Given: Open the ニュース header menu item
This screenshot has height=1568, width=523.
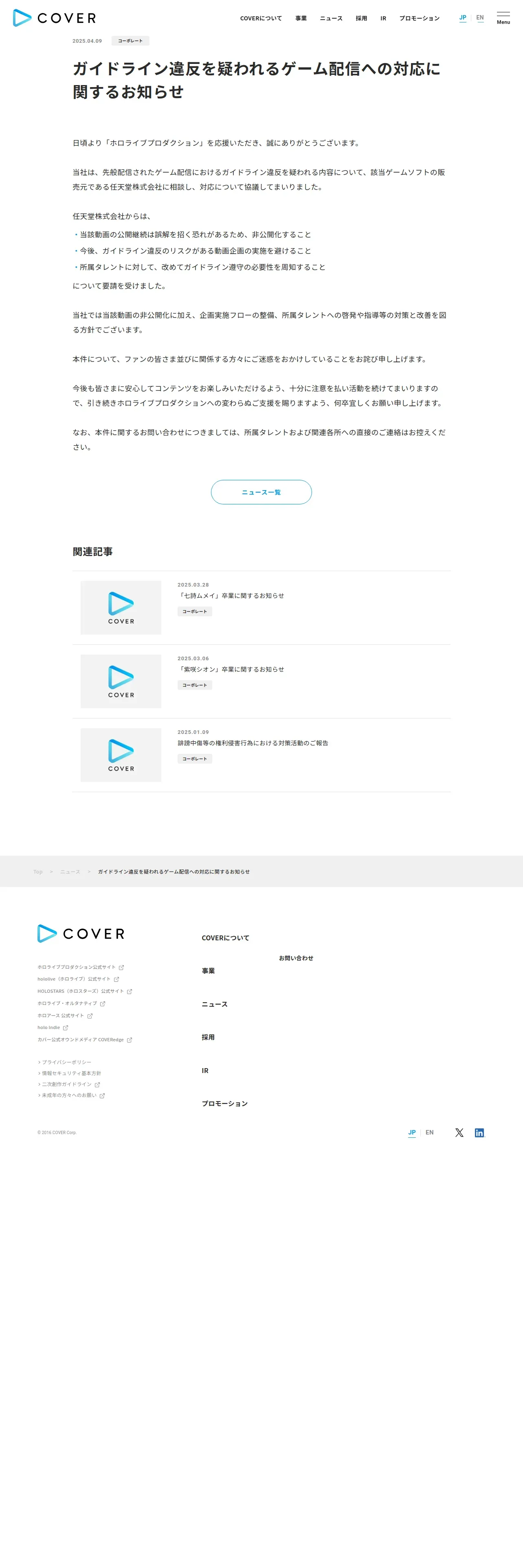Looking at the screenshot, I should (331, 18).
